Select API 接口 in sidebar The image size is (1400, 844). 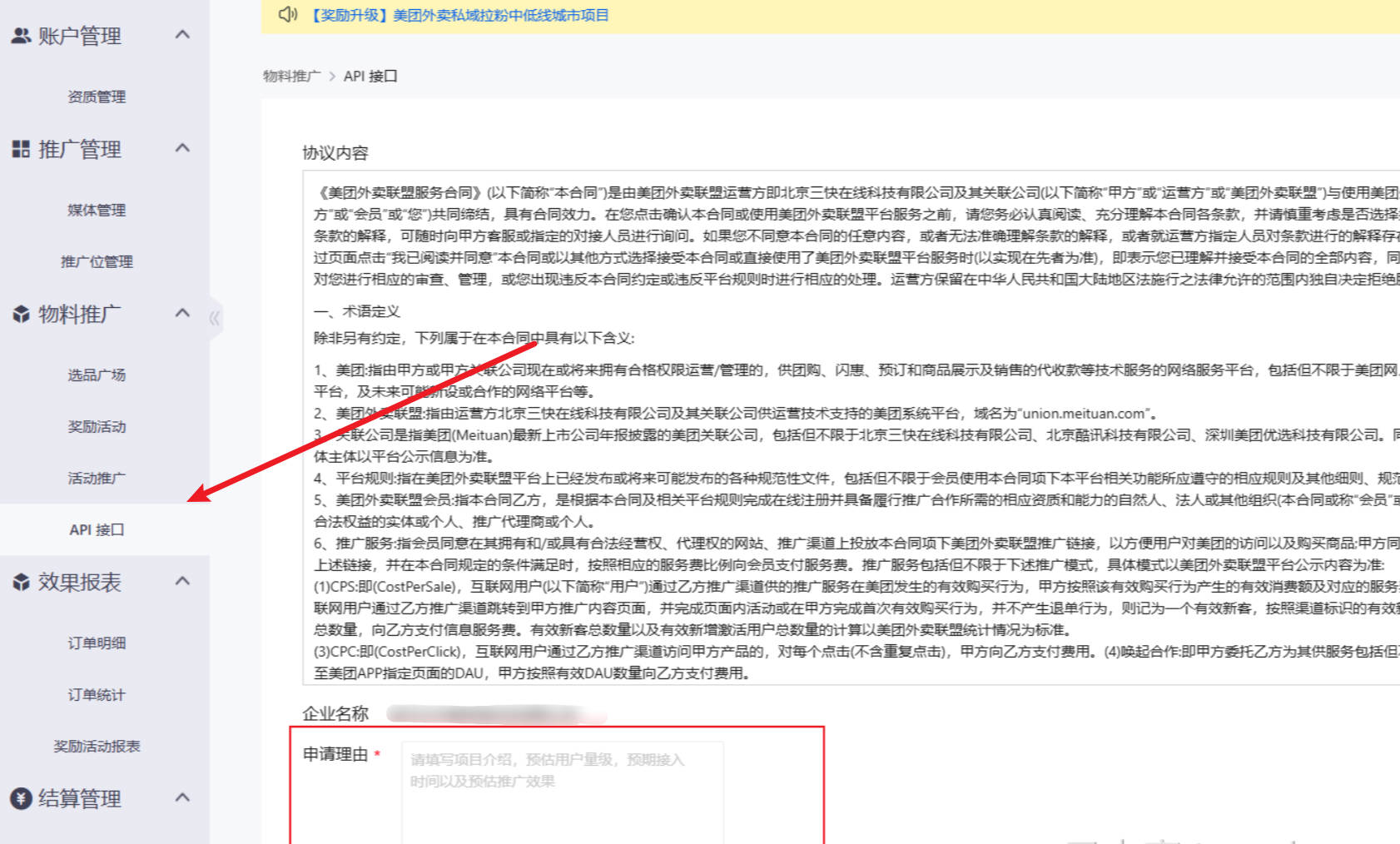tap(97, 529)
